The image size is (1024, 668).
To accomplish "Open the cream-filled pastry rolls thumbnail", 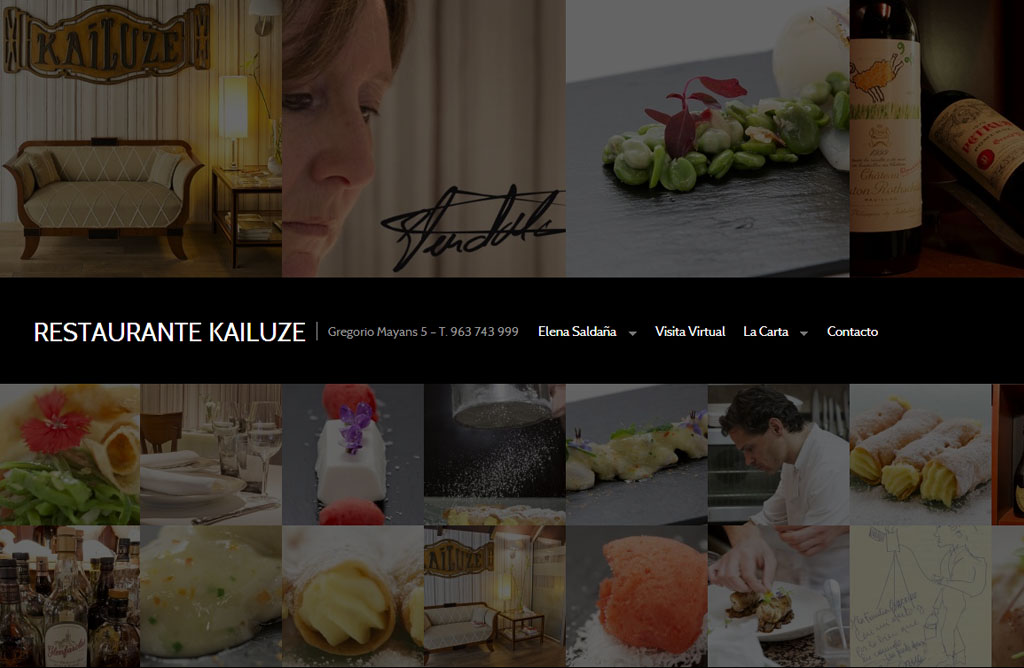I will click(x=920, y=454).
